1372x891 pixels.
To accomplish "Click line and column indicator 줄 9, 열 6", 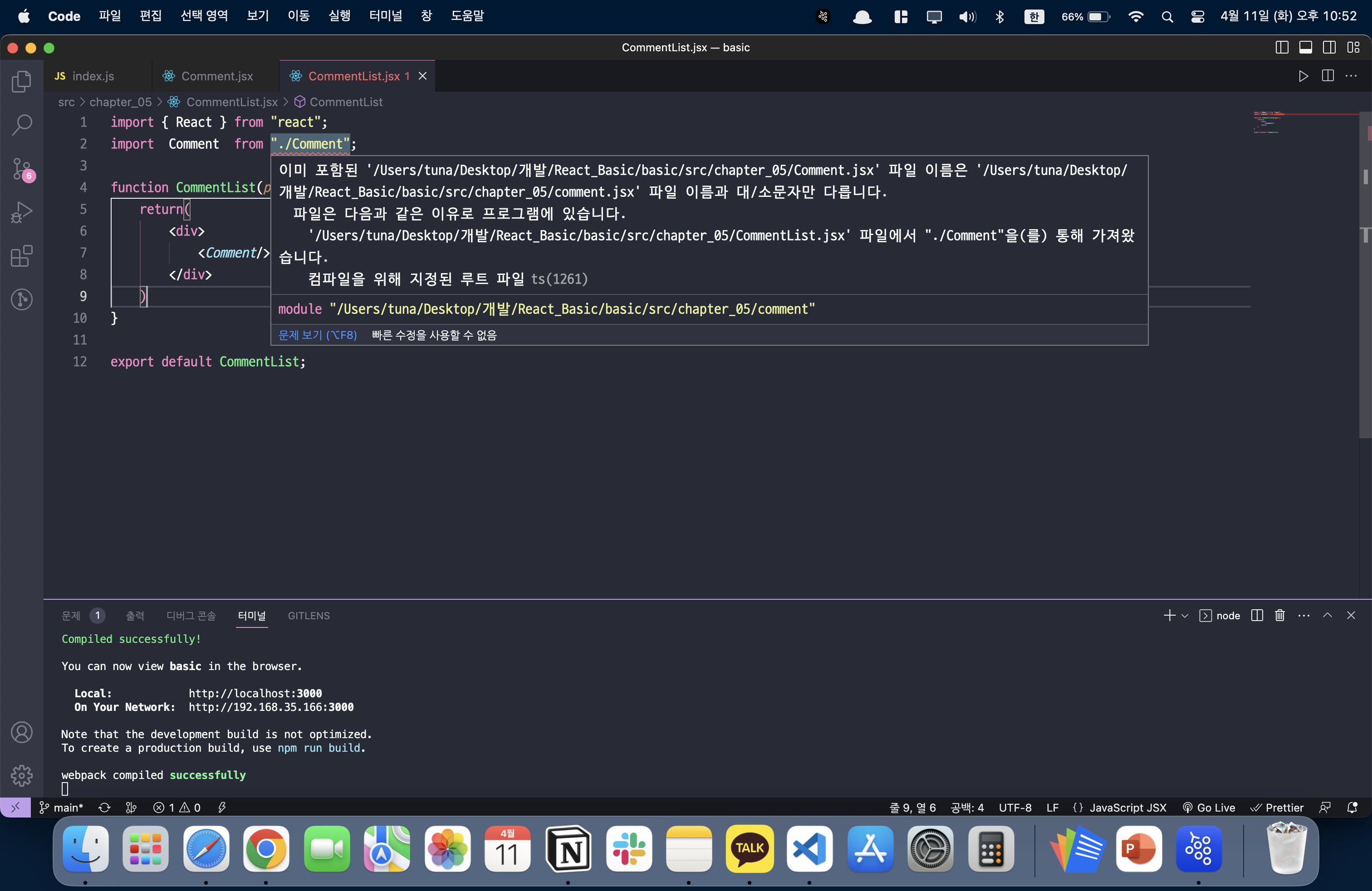I will point(912,808).
